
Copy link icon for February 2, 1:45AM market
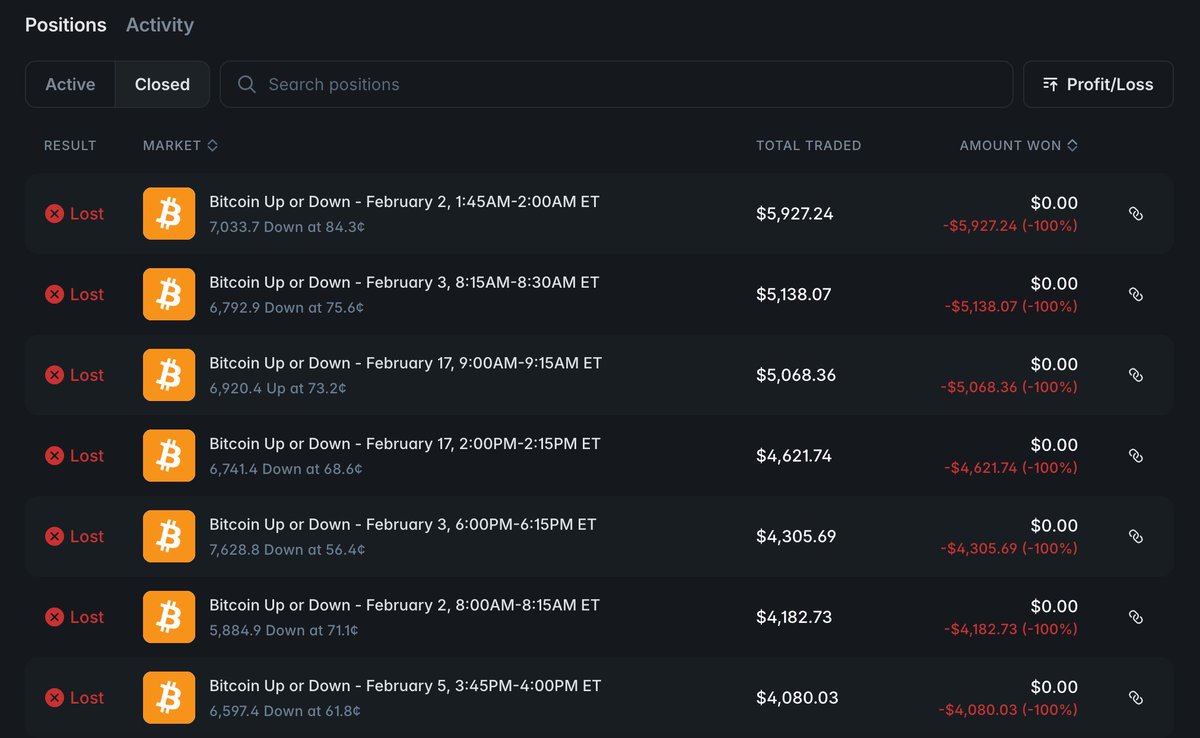pos(1135,213)
